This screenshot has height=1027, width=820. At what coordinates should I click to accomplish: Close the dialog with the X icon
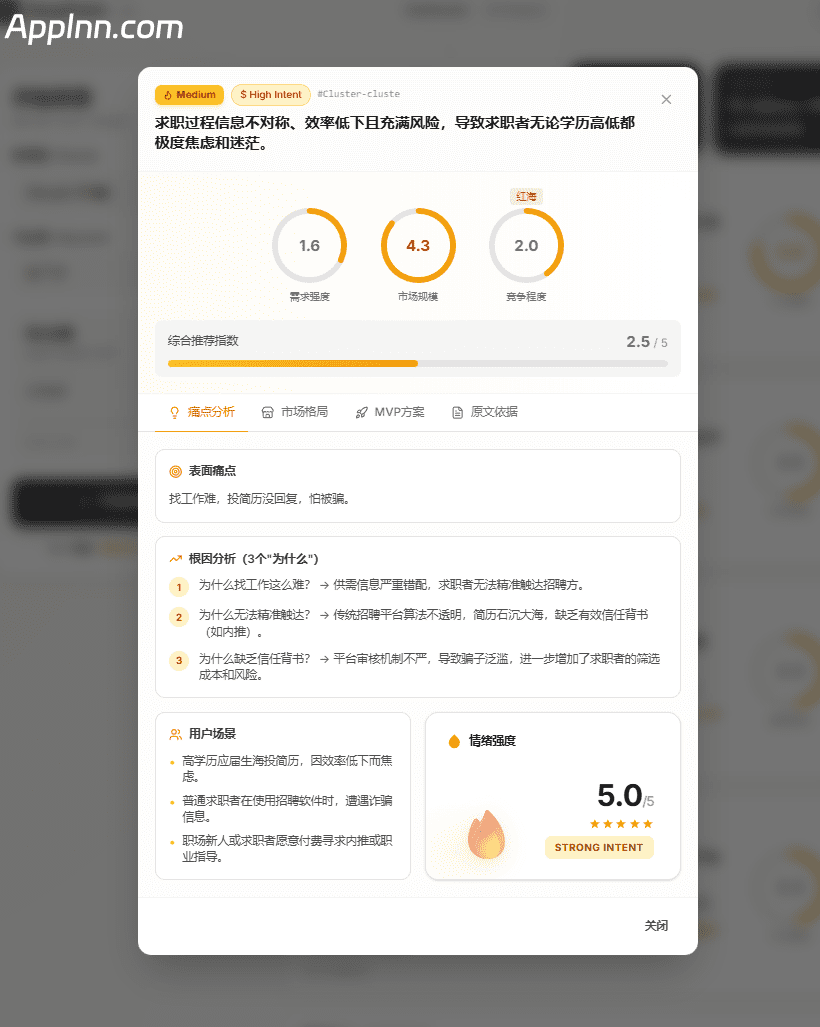coord(666,100)
